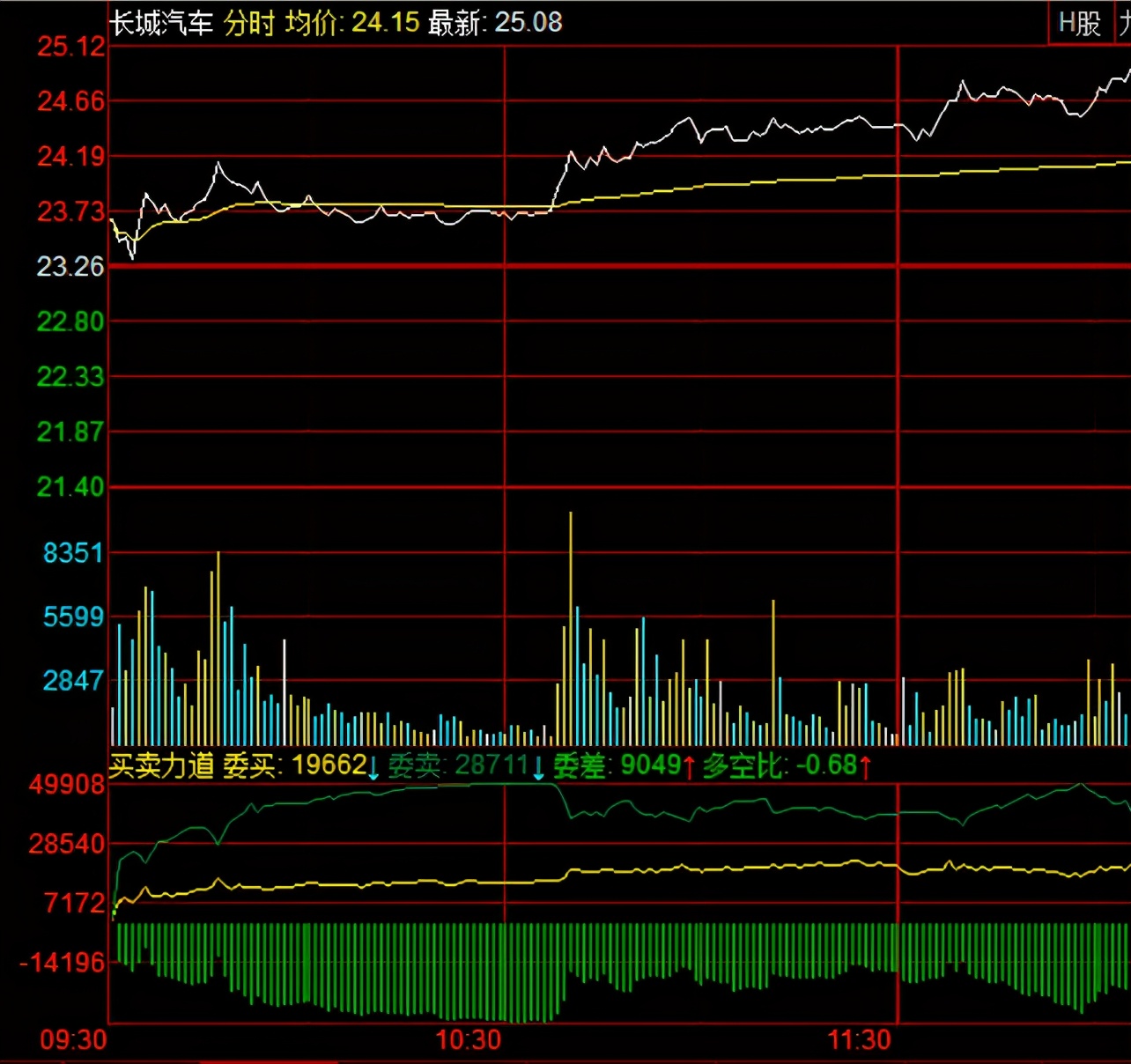The width and height of the screenshot is (1131, 1064).
Task: Click the 分时 chart label
Action: [x=249, y=23]
